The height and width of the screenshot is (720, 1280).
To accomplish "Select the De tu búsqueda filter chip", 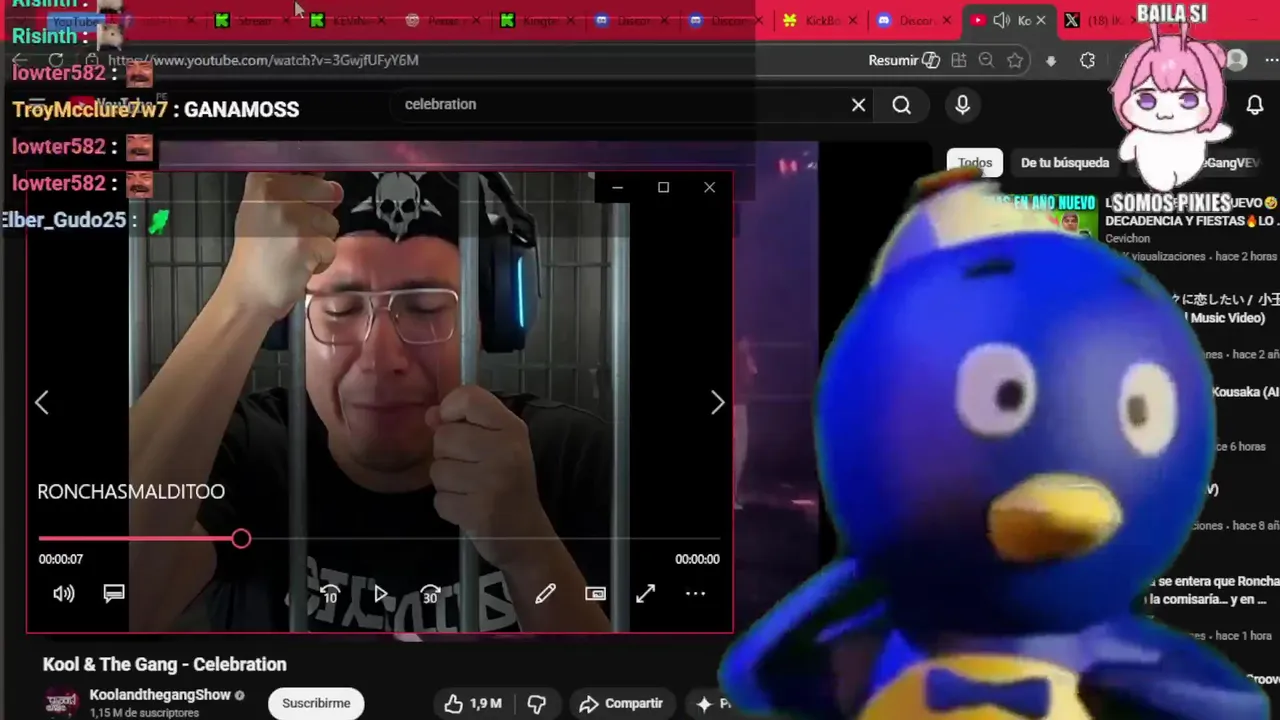I will pyautogui.click(x=1065, y=162).
